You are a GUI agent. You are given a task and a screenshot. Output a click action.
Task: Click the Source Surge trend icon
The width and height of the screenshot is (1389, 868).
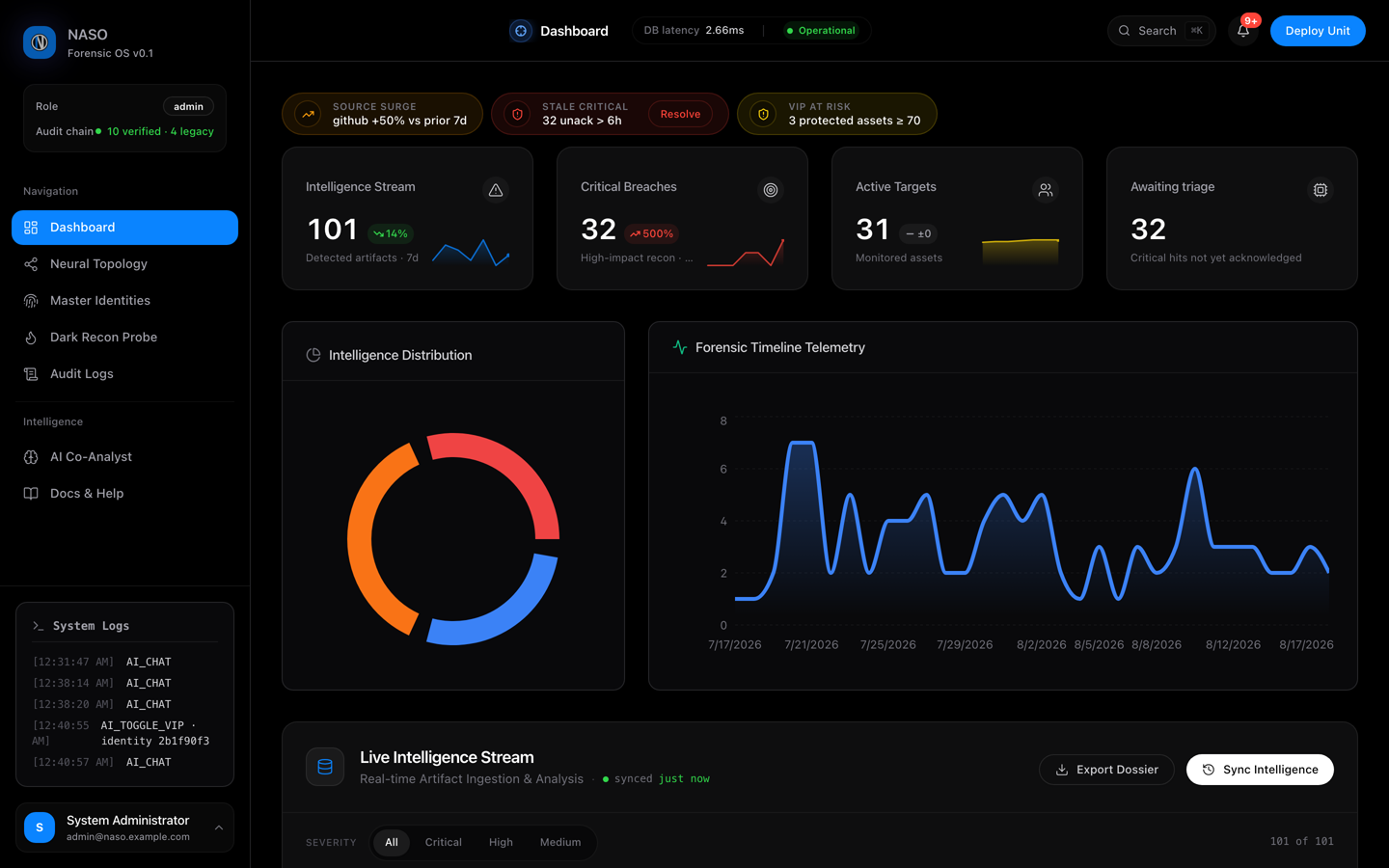point(308,114)
